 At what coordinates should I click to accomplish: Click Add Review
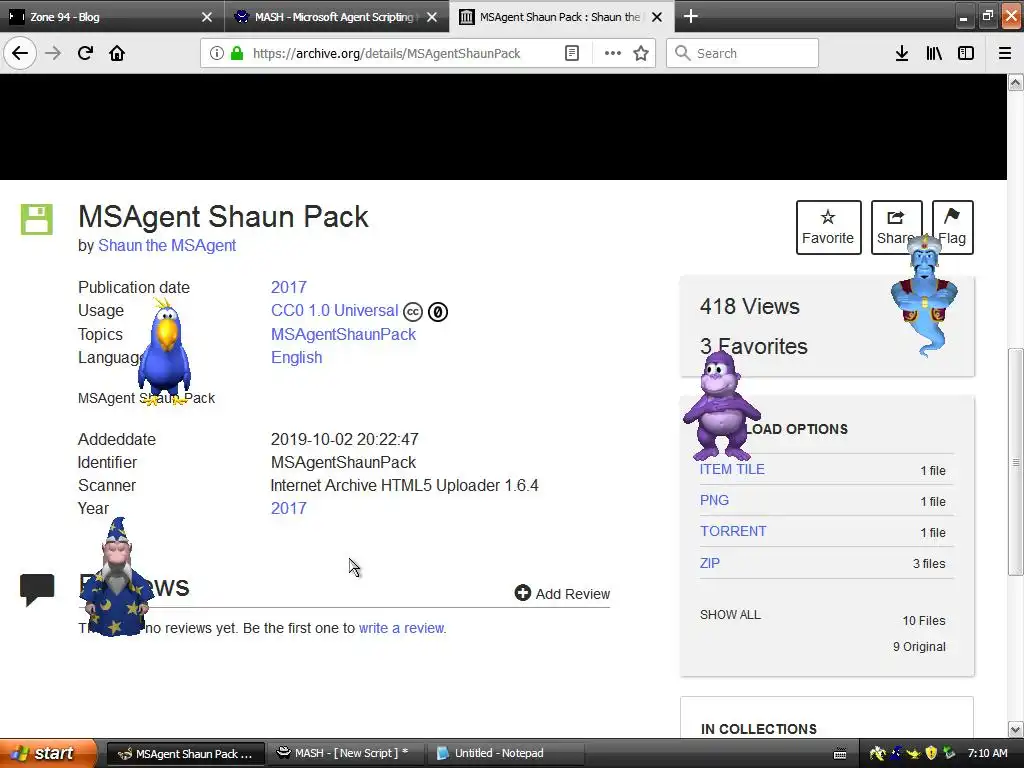click(562, 594)
